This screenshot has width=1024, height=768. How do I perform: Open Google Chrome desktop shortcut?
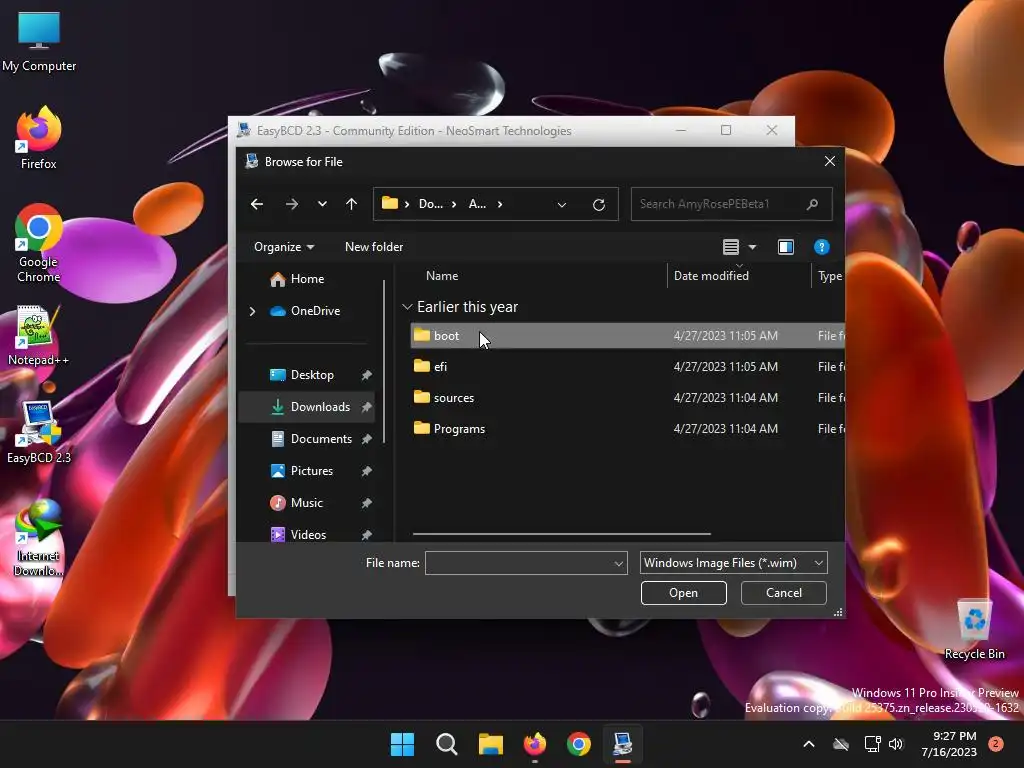[x=39, y=243]
